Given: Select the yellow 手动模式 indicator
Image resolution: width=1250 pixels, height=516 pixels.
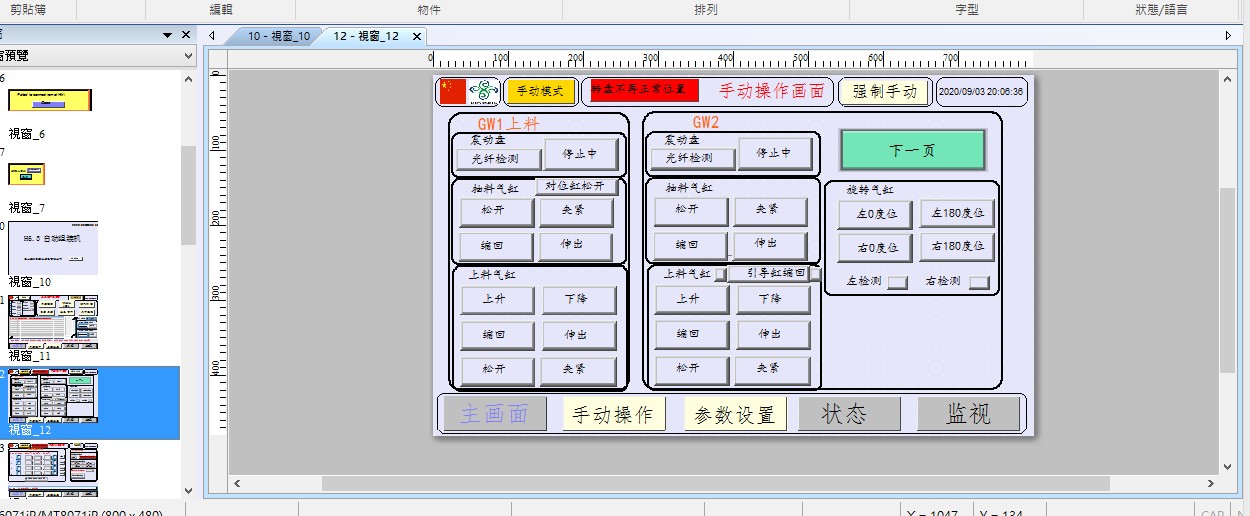Looking at the screenshot, I should point(541,91).
